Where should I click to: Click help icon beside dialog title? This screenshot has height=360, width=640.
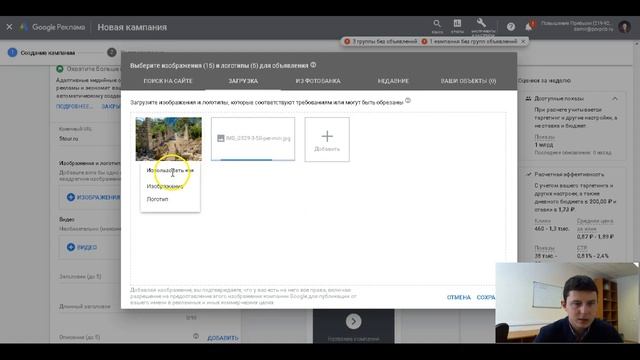[x=313, y=65]
